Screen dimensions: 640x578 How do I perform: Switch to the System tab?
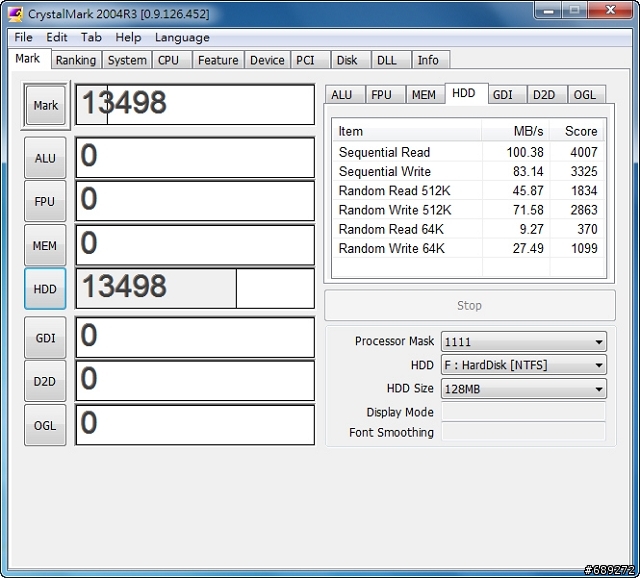[x=127, y=60]
